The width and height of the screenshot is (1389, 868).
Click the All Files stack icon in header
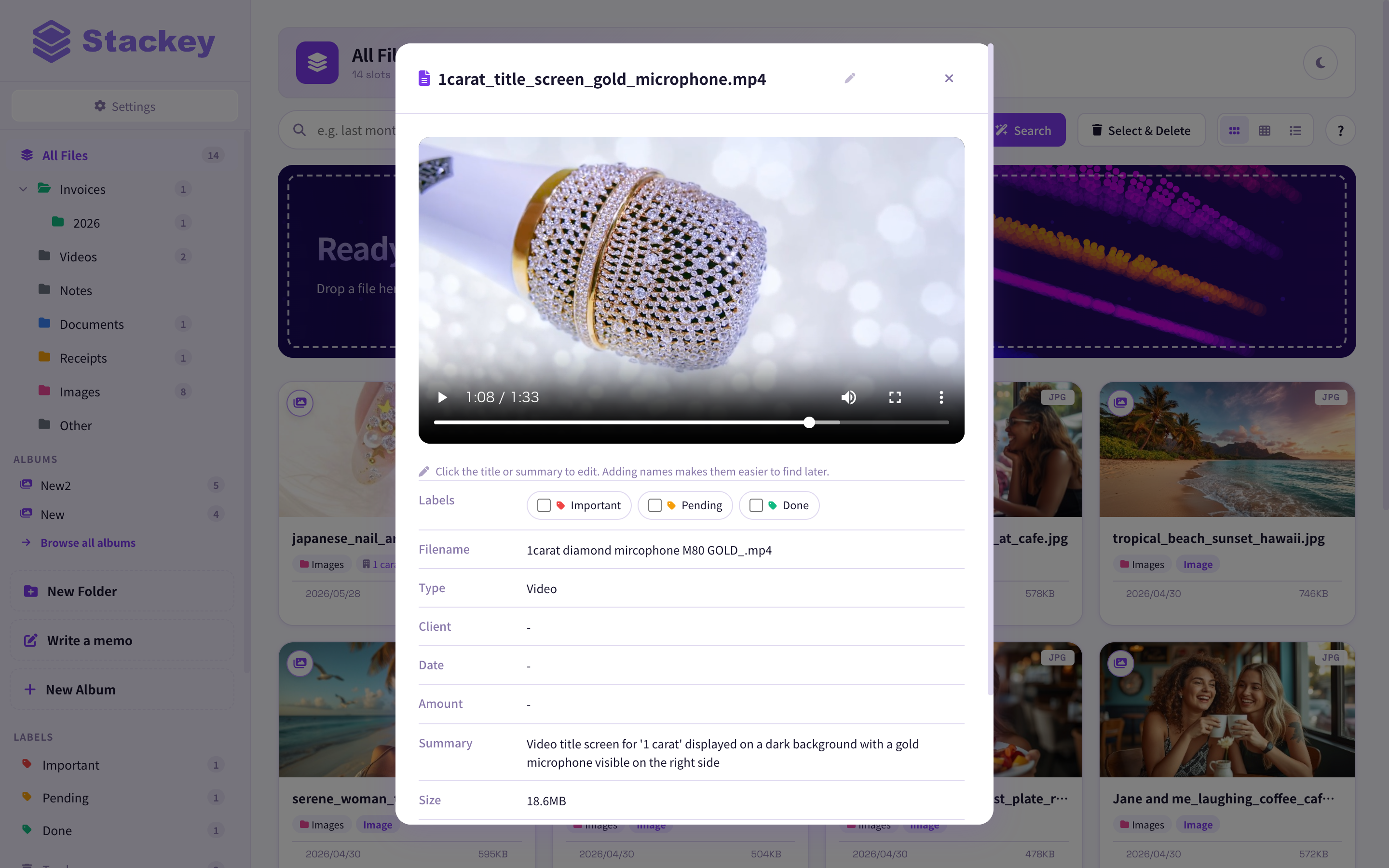click(x=317, y=63)
